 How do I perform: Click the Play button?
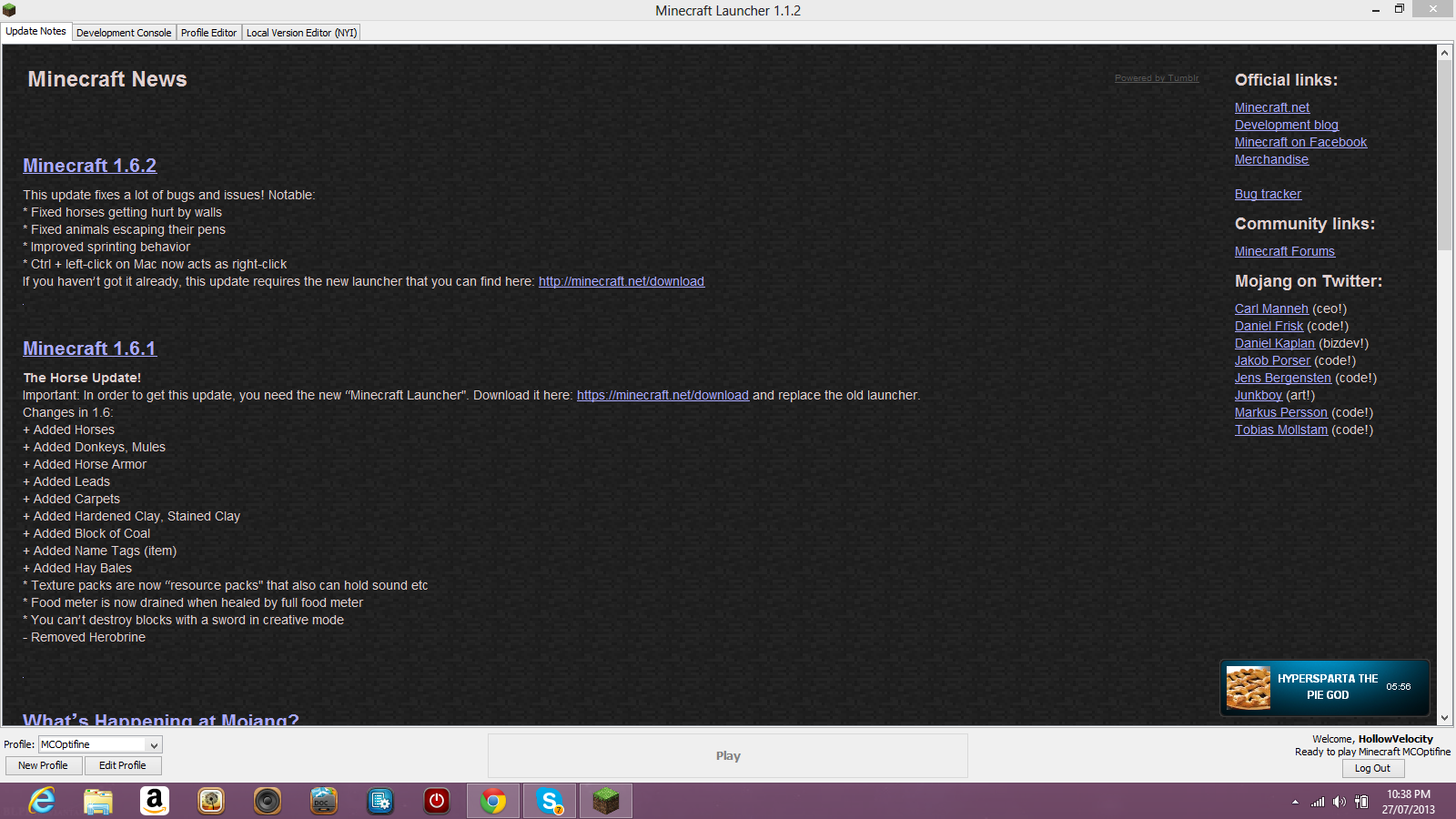coord(728,755)
